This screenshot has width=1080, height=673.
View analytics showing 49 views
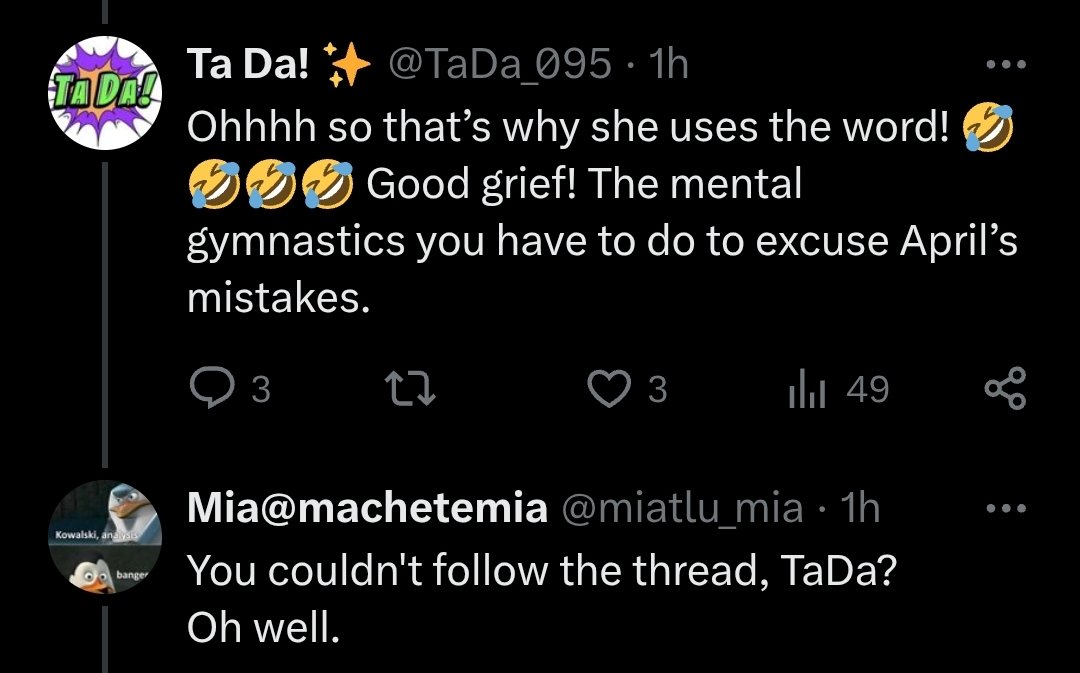click(839, 389)
